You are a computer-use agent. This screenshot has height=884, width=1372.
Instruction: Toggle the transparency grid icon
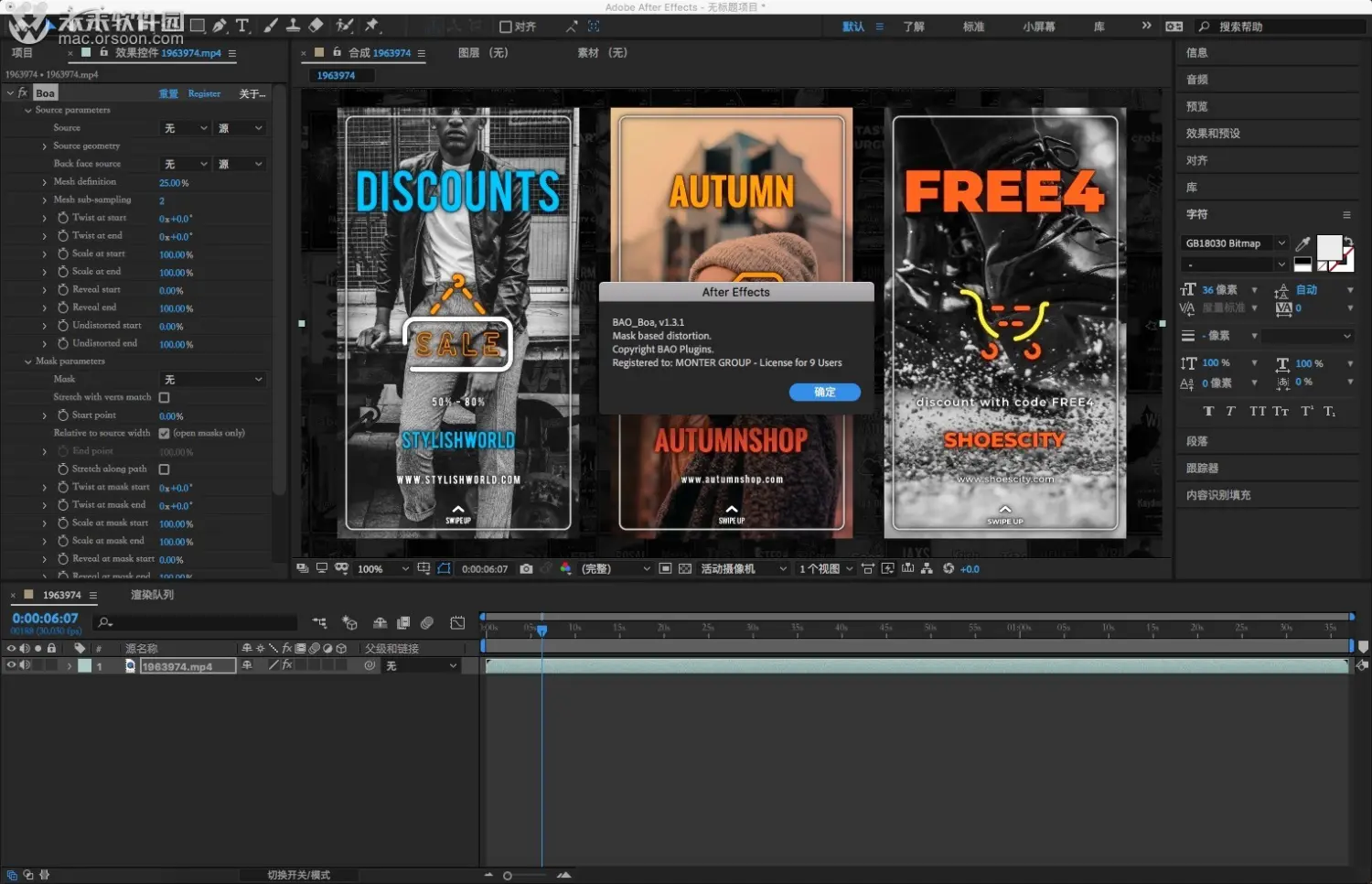pos(684,569)
